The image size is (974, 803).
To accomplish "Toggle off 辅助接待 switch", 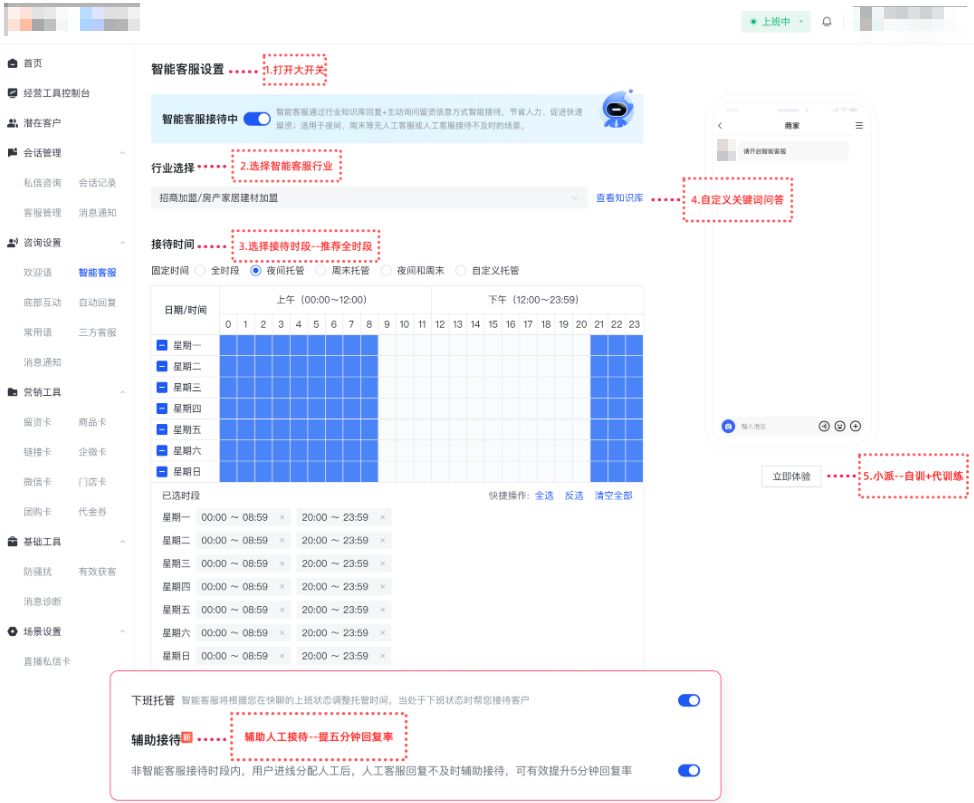I will [x=688, y=771].
